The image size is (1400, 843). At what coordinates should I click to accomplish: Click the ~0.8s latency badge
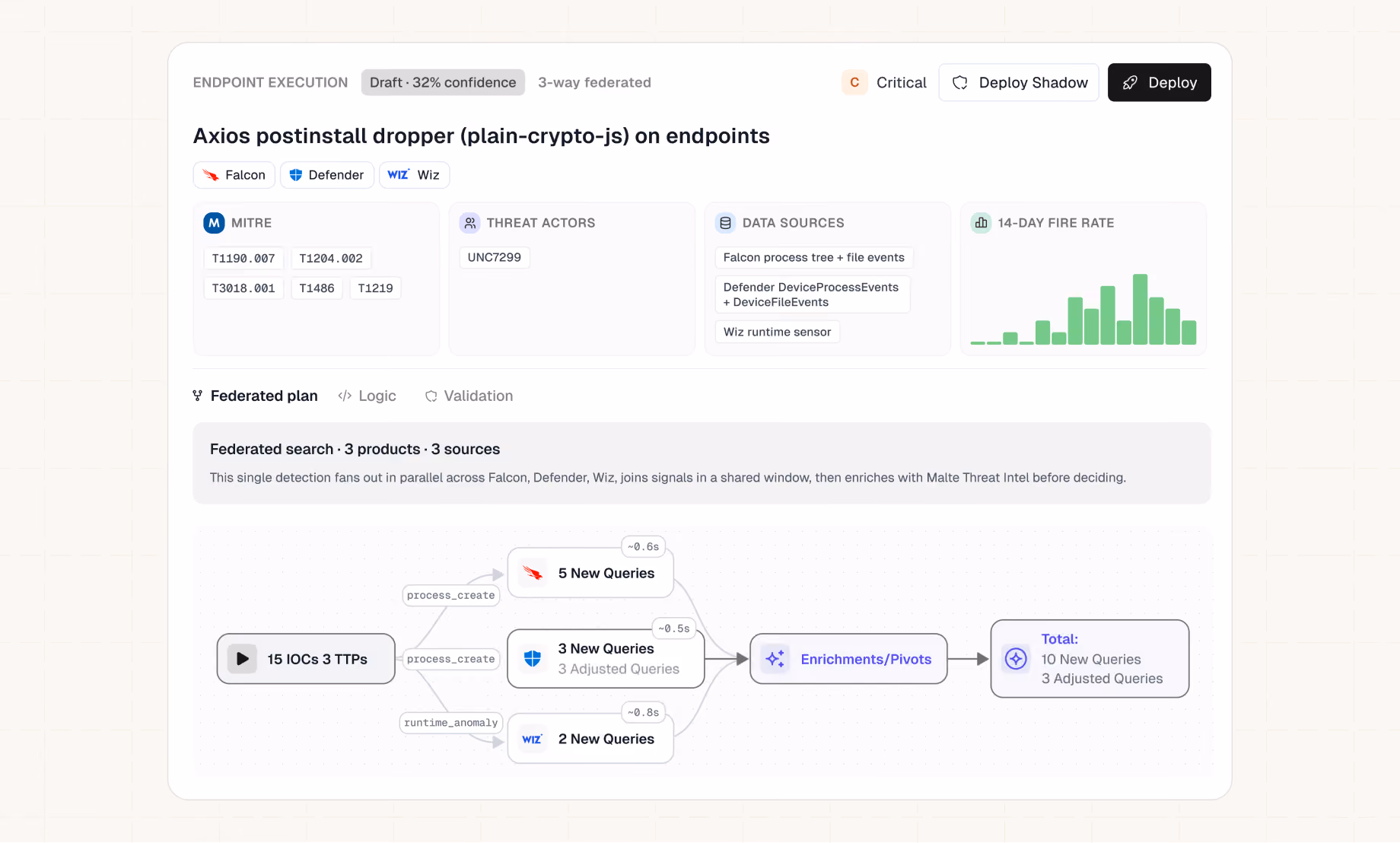(x=644, y=713)
